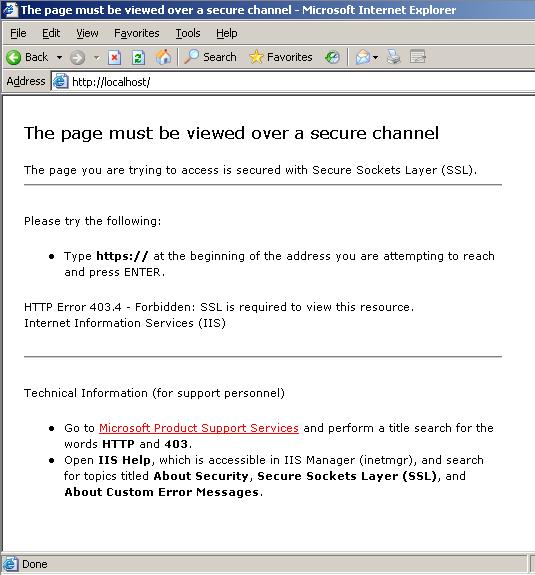Click the Edit page toolbar icon
535x575 pixels.
coord(418,57)
